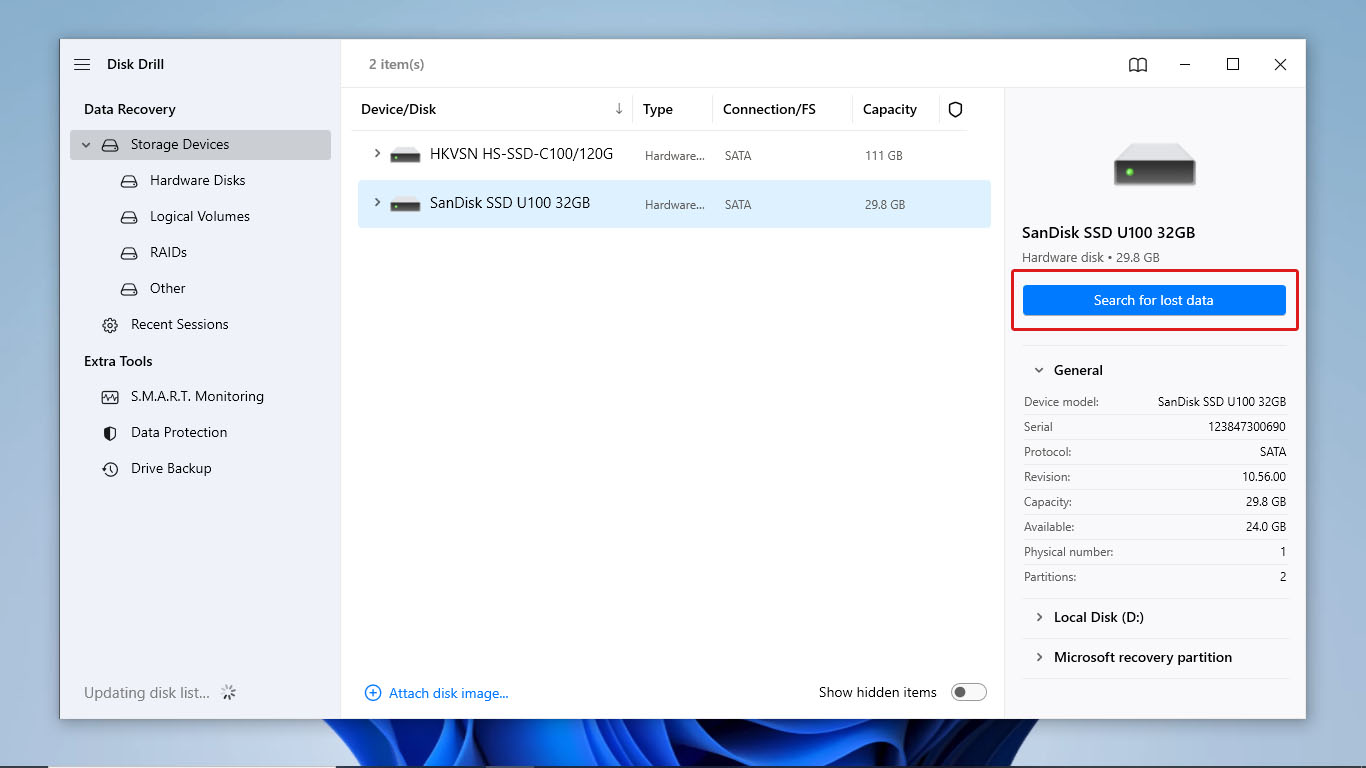Click revision value 10.56.00
Image resolution: width=1366 pixels, height=768 pixels.
pos(1264,477)
